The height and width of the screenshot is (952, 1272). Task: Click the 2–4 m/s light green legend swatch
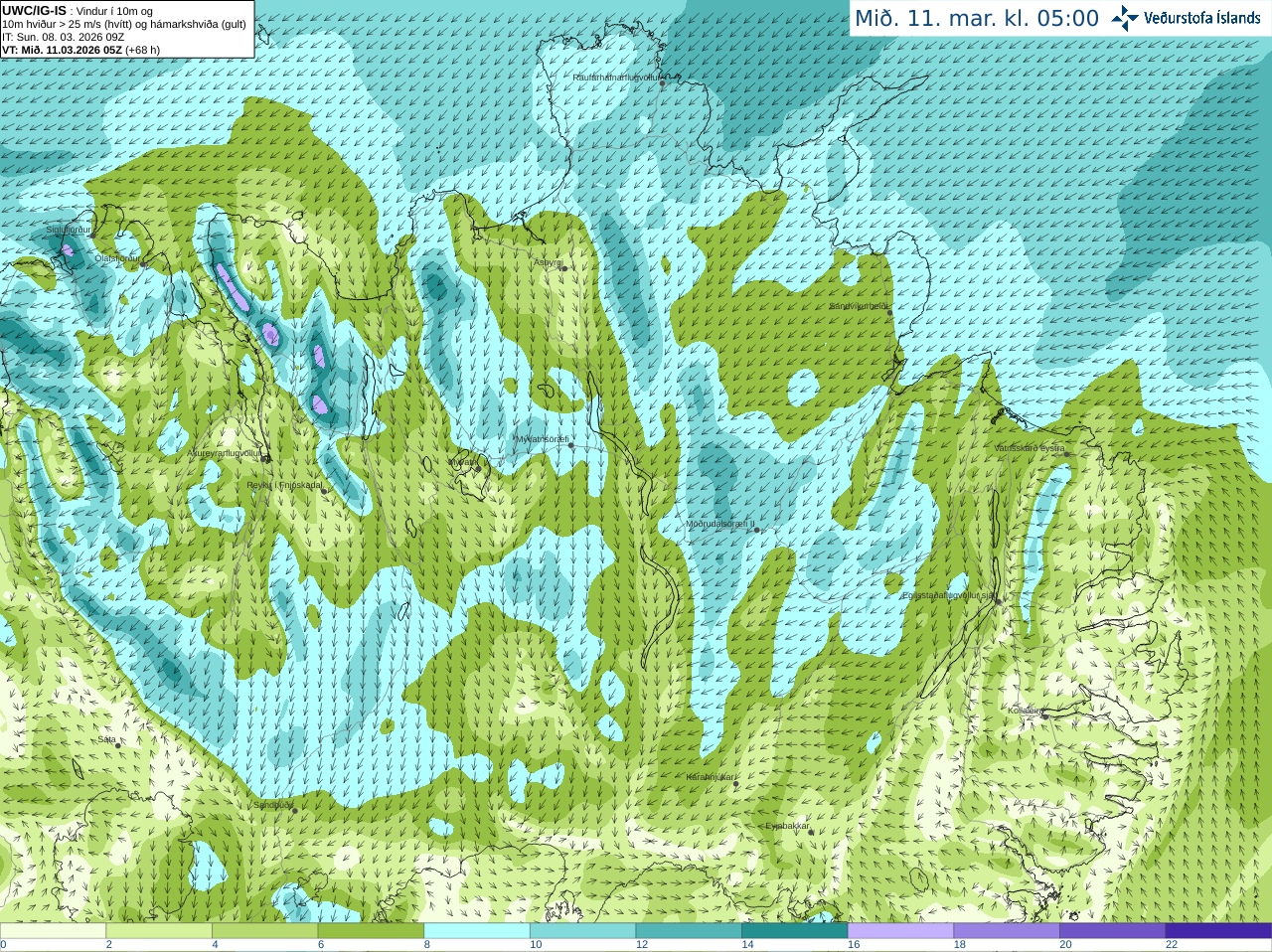(159, 931)
